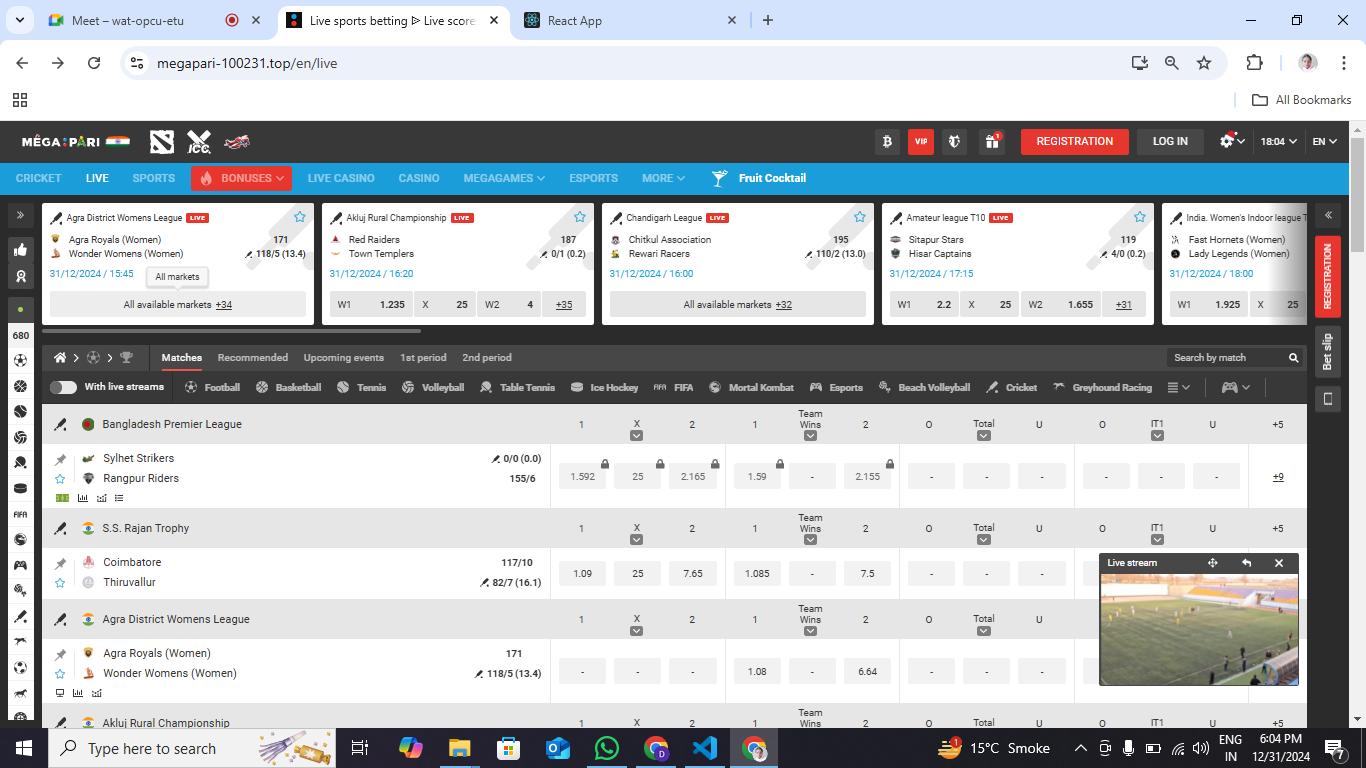Pin the Sylhet Strikers match

click(x=60, y=459)
